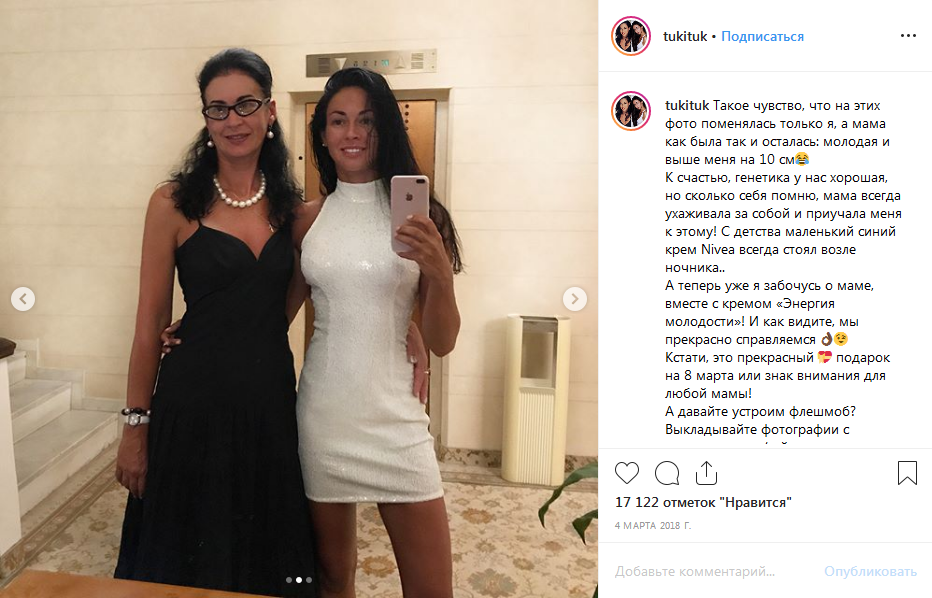Image resolution: width=932 pixels, height=598 pixels.
Task: Select the third carousel dot indicator
Action: [x=308, y=580]
